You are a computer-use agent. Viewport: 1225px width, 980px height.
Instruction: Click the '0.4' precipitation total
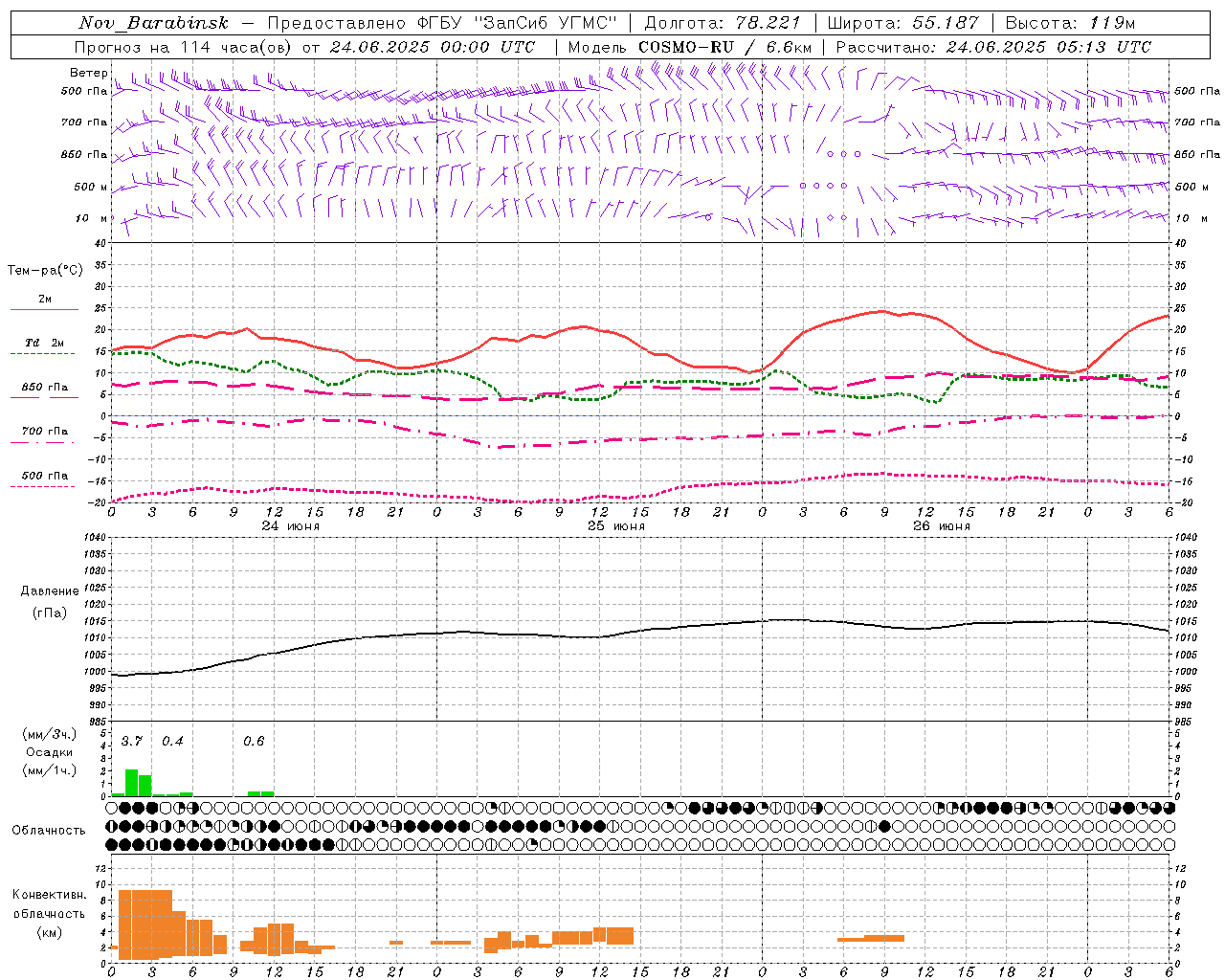click(x=172, y=742)
